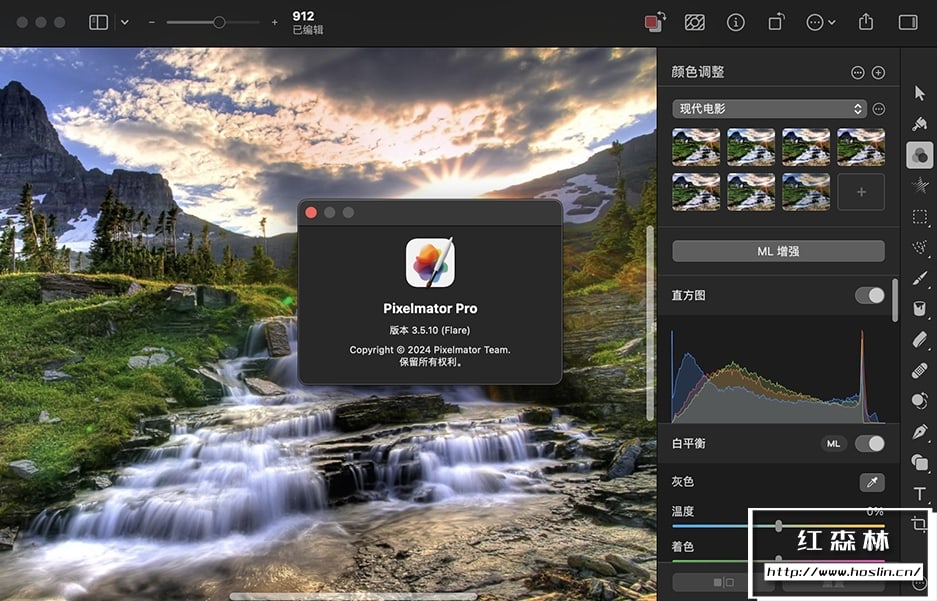Select the Pen tool
Screen dimensions: 937x601
click(920, 431)
